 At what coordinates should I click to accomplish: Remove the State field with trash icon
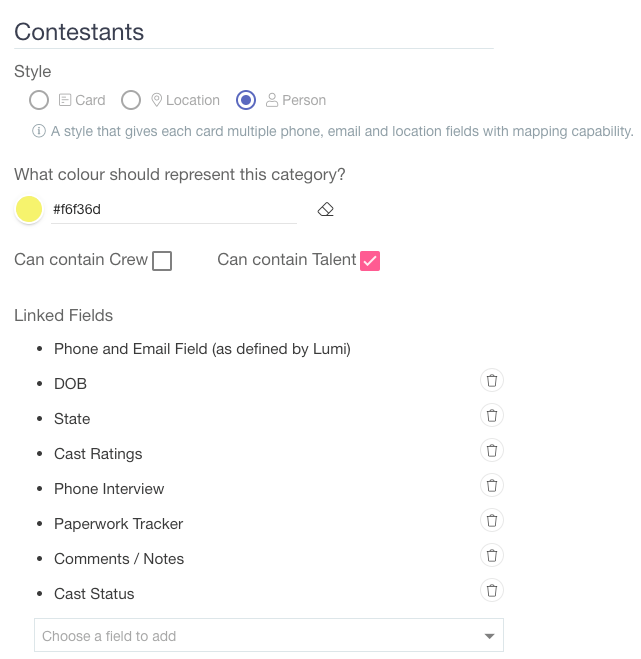click(x=491, y=416)
